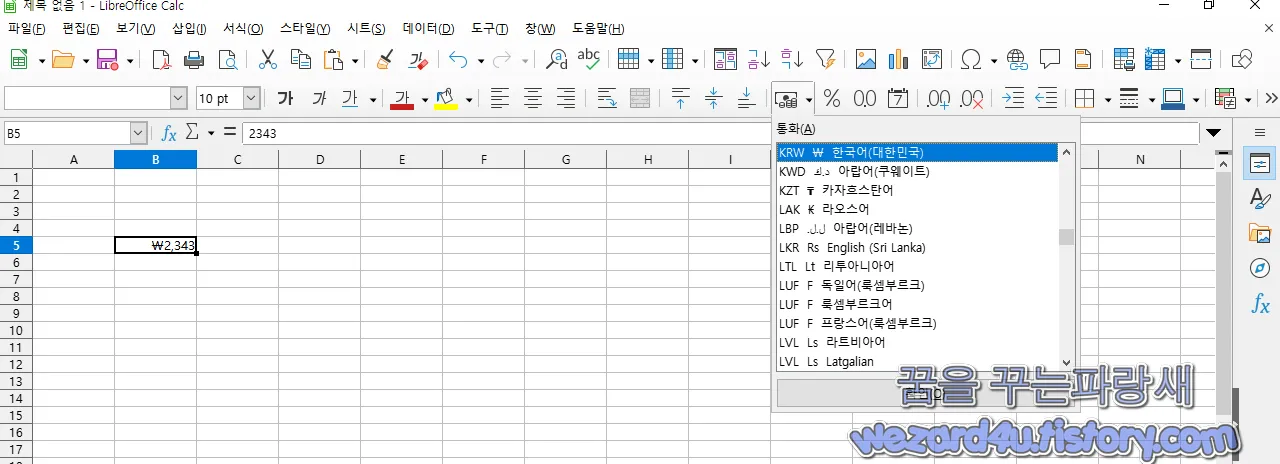
Task: Open the Save document icon
Action: click(107, 60)
